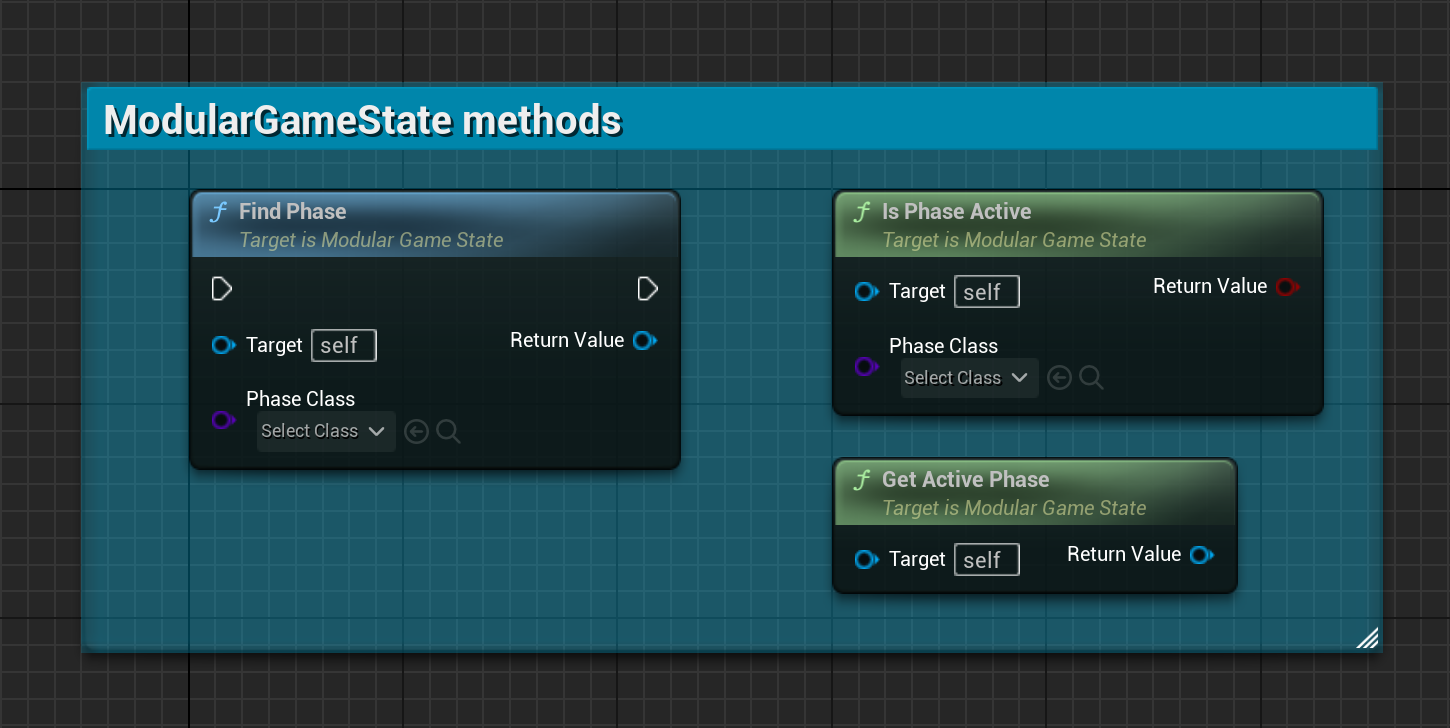This screenshot has height=728, width=1450.
Task: Click Find Phase execution input pin
Action: click(222, 289)
